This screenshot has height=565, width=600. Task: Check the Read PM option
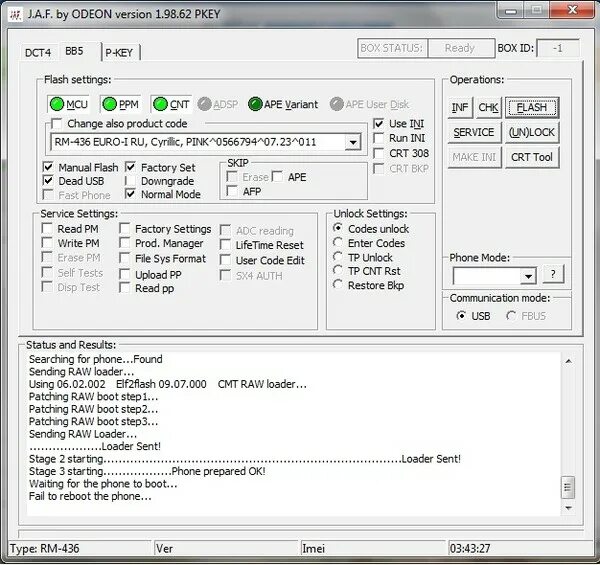[x=47, y=228]
